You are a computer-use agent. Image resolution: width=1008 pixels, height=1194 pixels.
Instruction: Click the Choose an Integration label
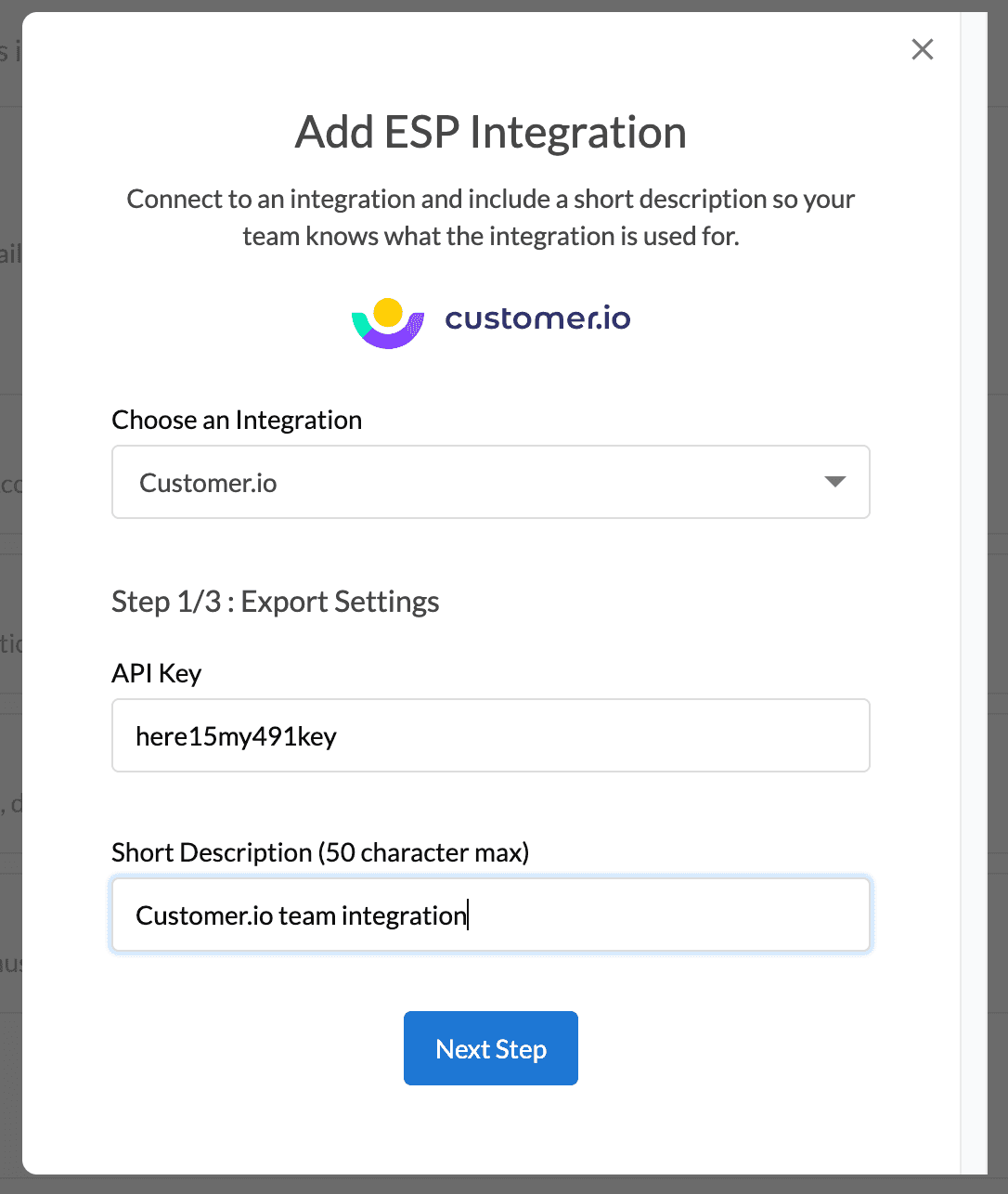tap(237, 420)
